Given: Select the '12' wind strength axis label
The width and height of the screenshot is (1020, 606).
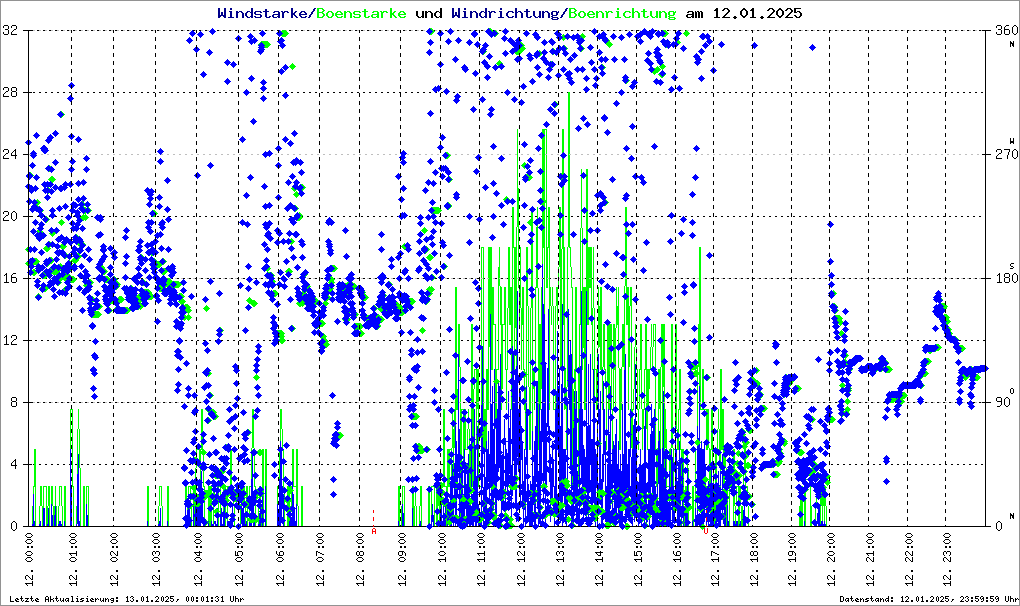Looking at the screenshot, I should coord(10,341).
